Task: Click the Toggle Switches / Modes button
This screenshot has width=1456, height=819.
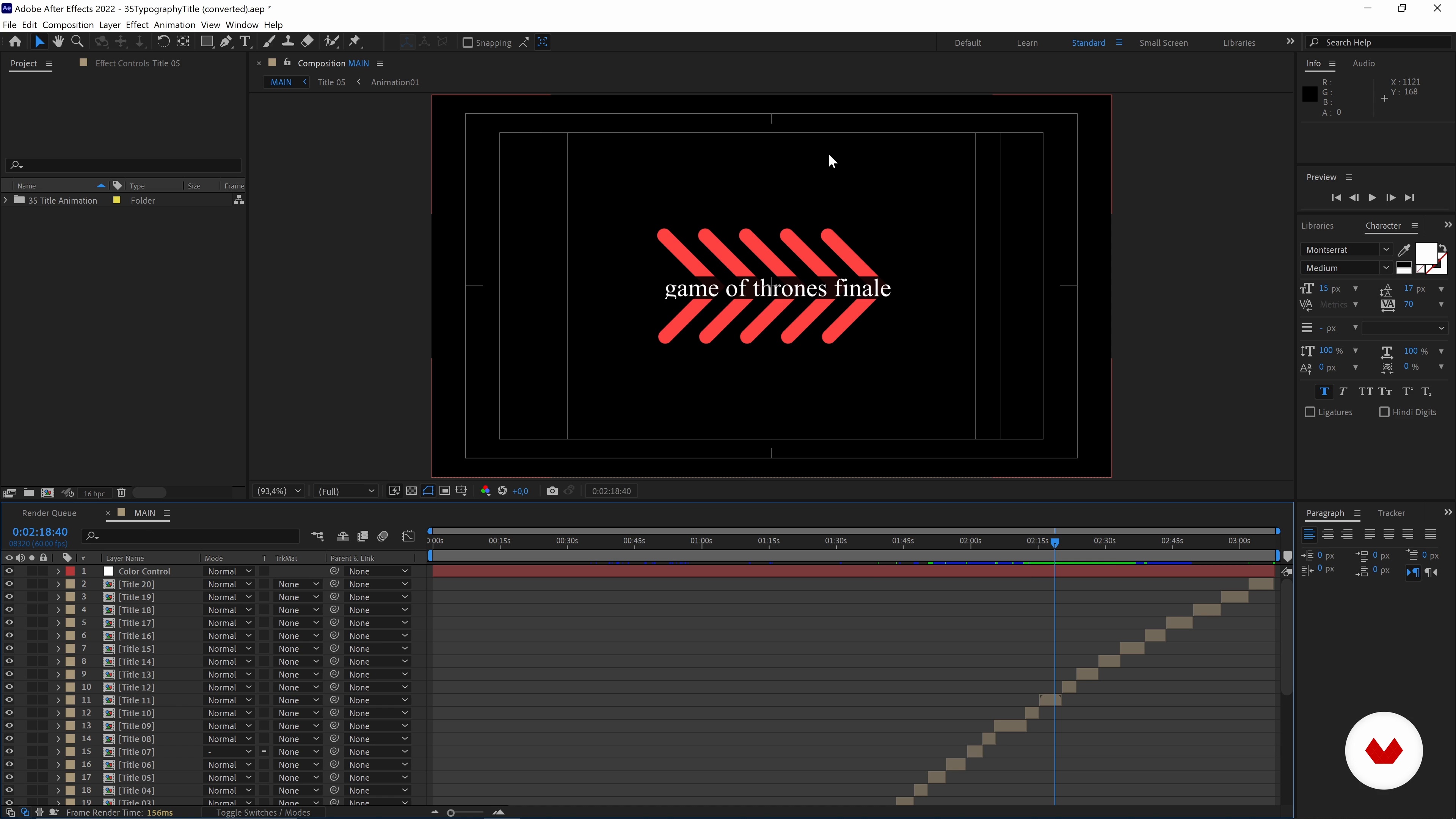Action: pyautogui.click(x=263, y=812)
